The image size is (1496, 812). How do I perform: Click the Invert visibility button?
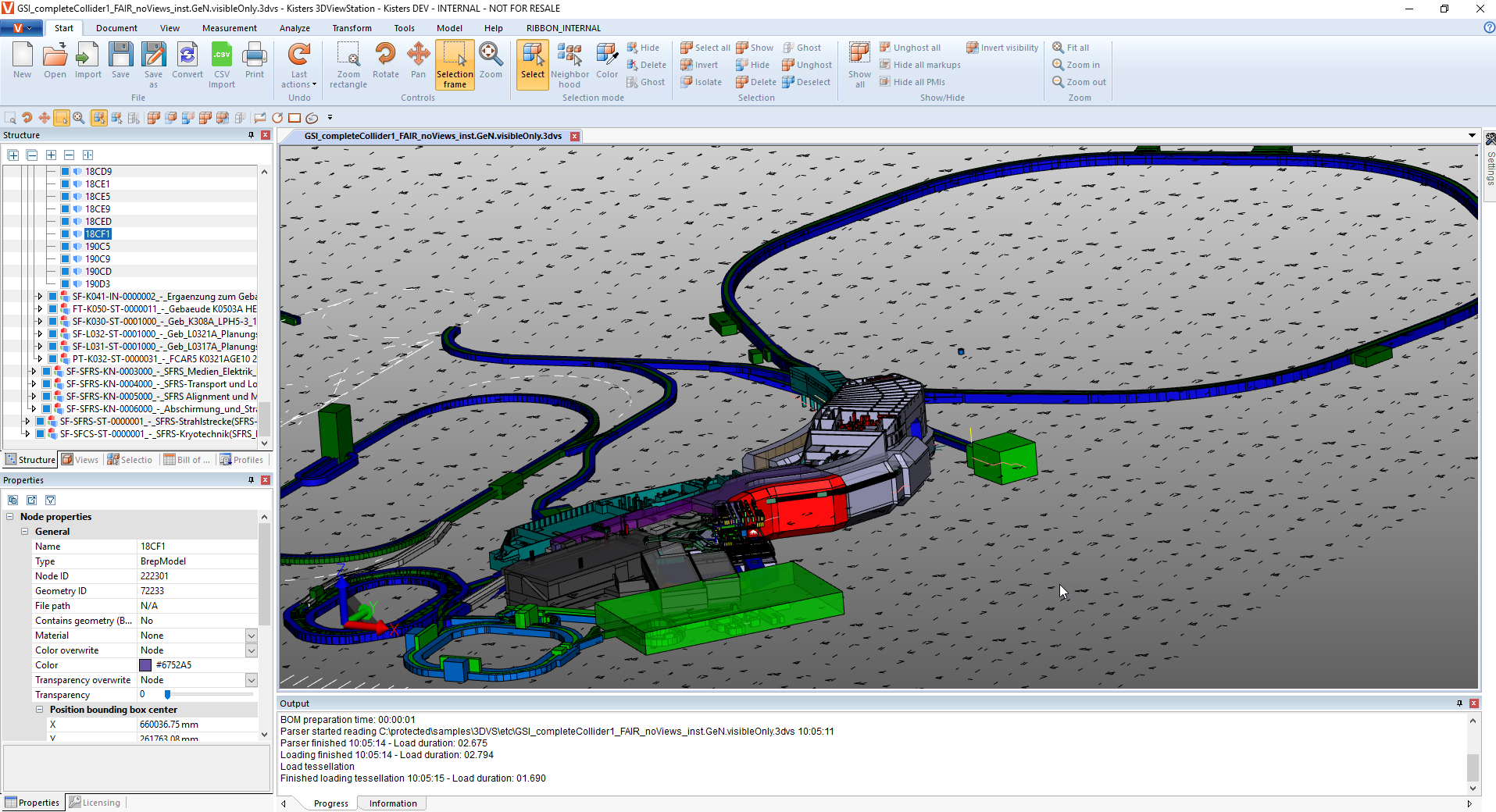tap(1002, 48)
